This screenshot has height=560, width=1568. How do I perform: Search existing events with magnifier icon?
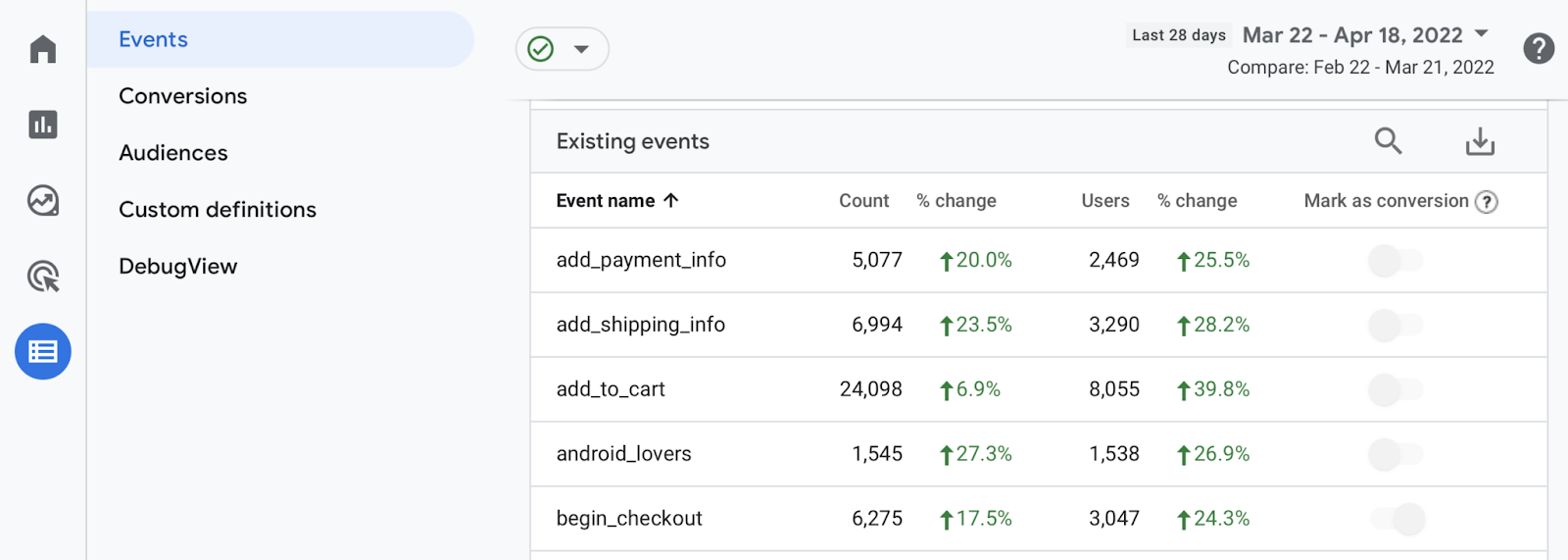tap(1388, 141)
